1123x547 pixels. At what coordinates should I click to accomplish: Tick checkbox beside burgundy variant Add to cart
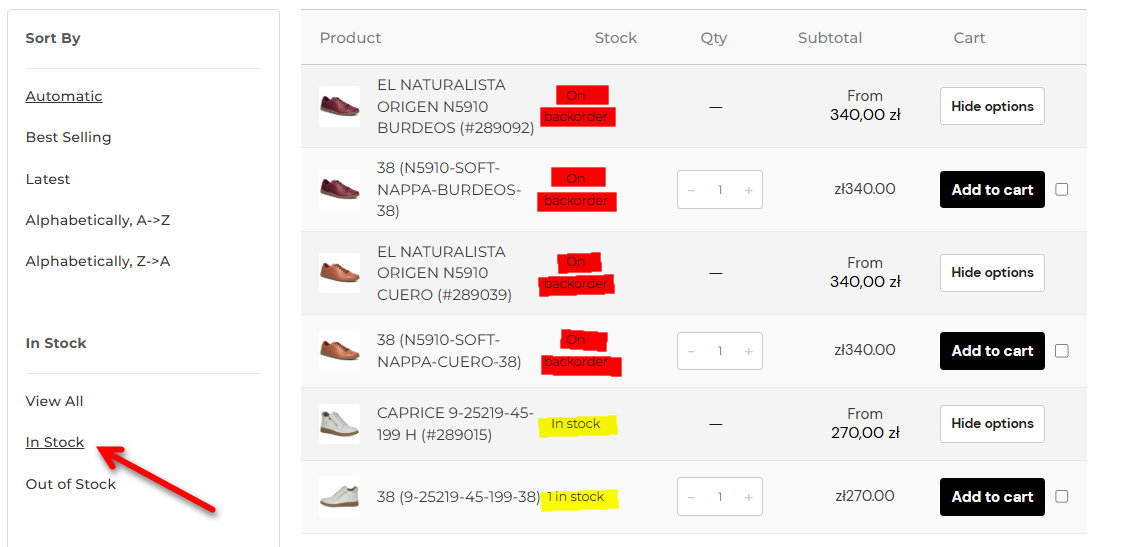1062,189
